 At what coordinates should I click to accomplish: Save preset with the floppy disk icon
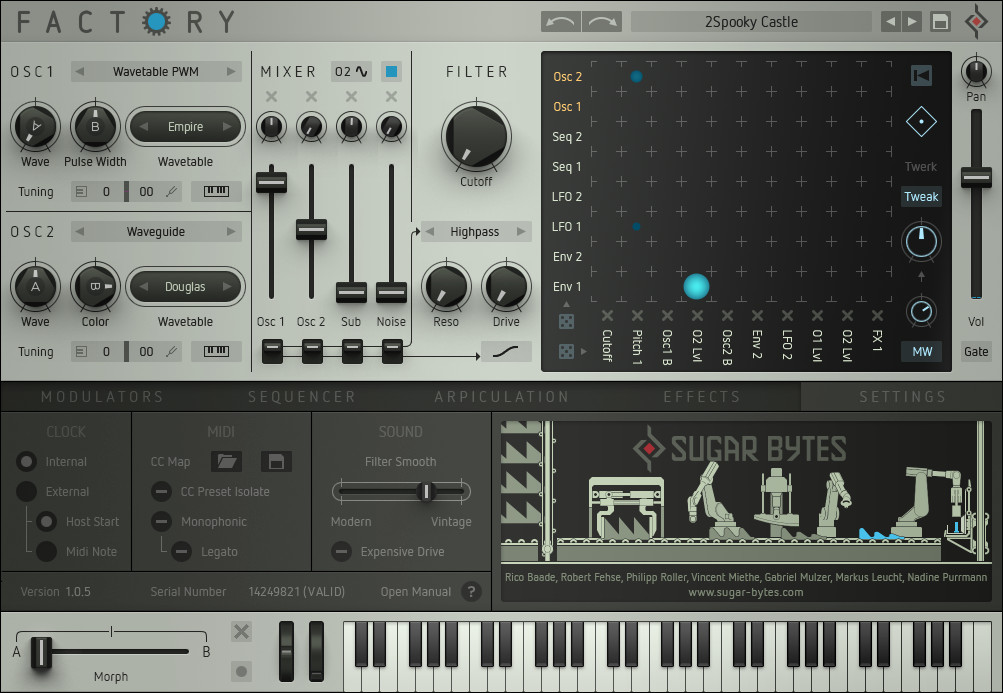click(940, 22)
